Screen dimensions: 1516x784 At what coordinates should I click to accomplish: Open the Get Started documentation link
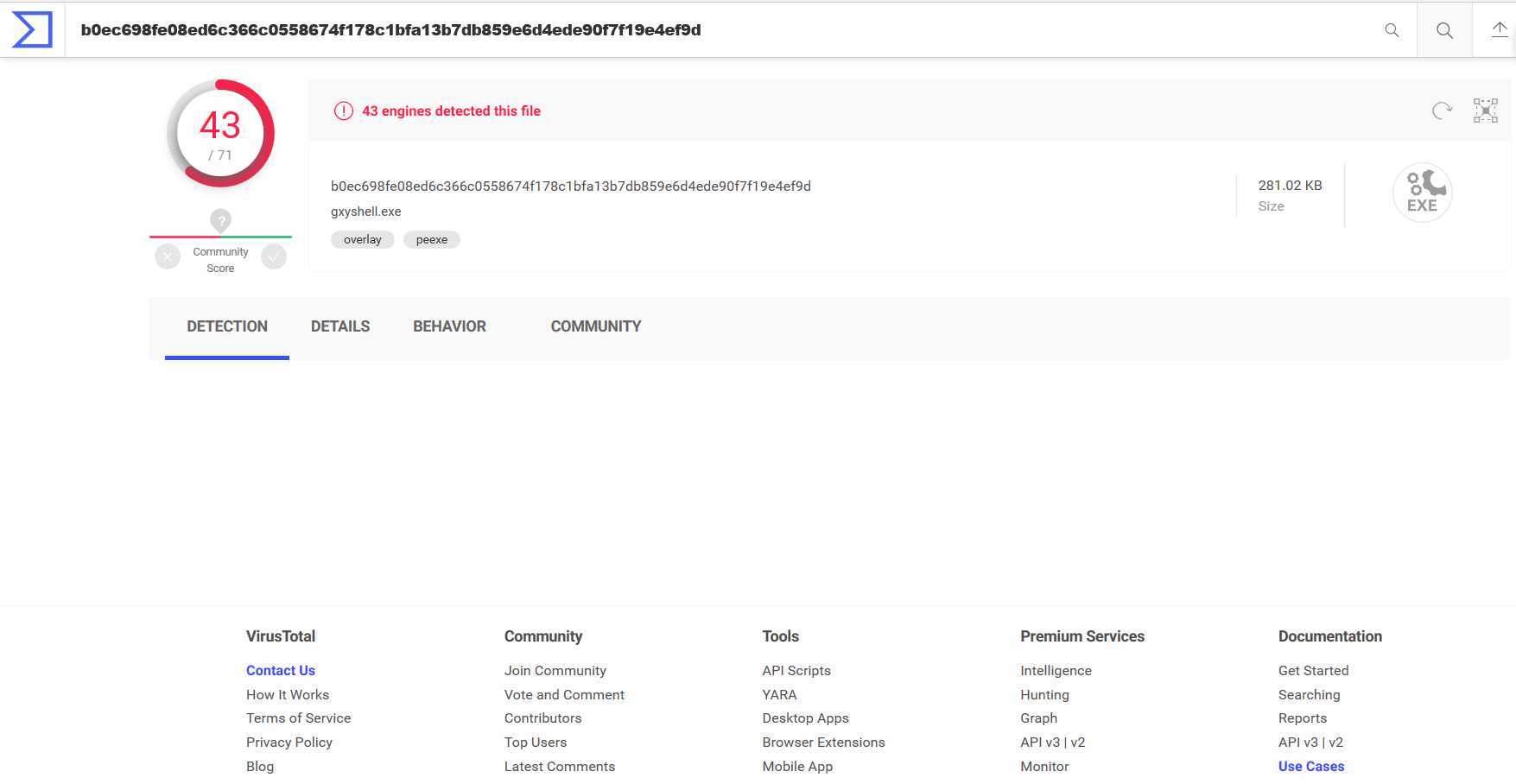pos(1314,671)
